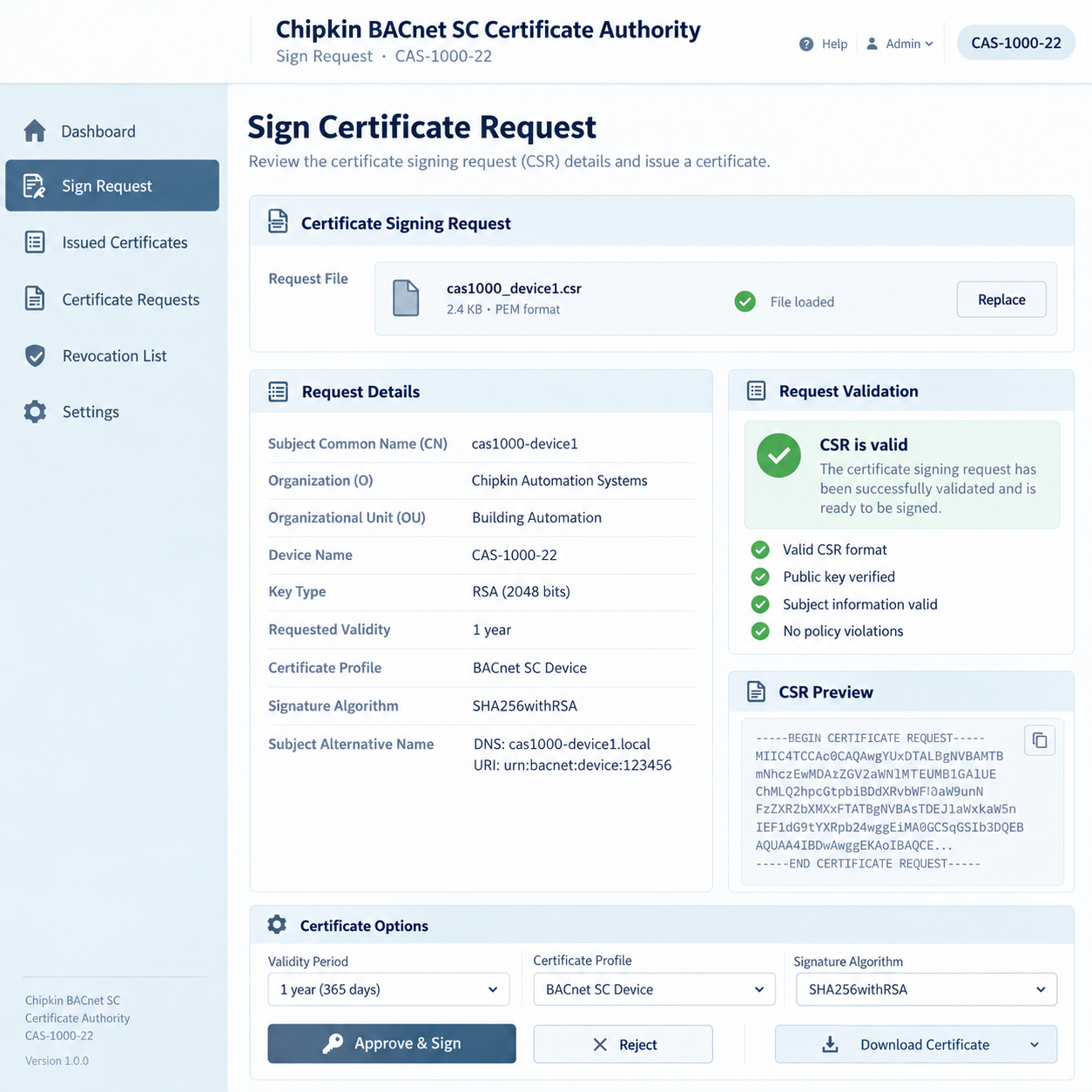This screenshot has height=1092, width=1092.
Task: Click the Sign Request pen-document icon
Action: [x=34, y=185]
